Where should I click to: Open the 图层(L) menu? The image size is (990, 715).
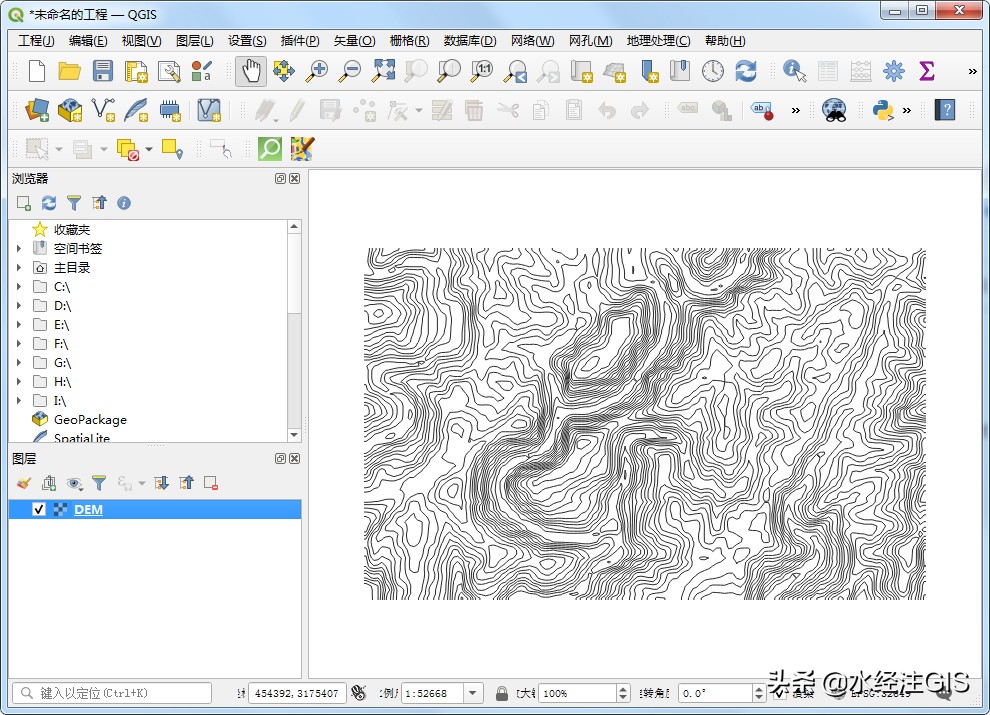click(194, 40)
